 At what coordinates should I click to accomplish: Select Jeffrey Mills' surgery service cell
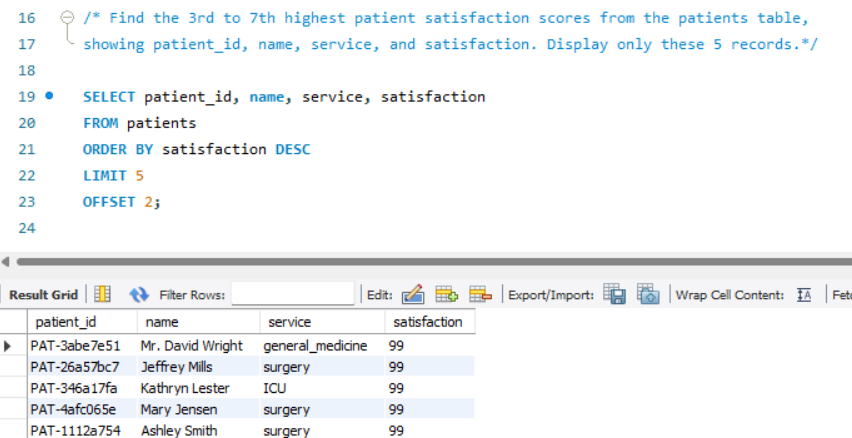coord(322,367)
